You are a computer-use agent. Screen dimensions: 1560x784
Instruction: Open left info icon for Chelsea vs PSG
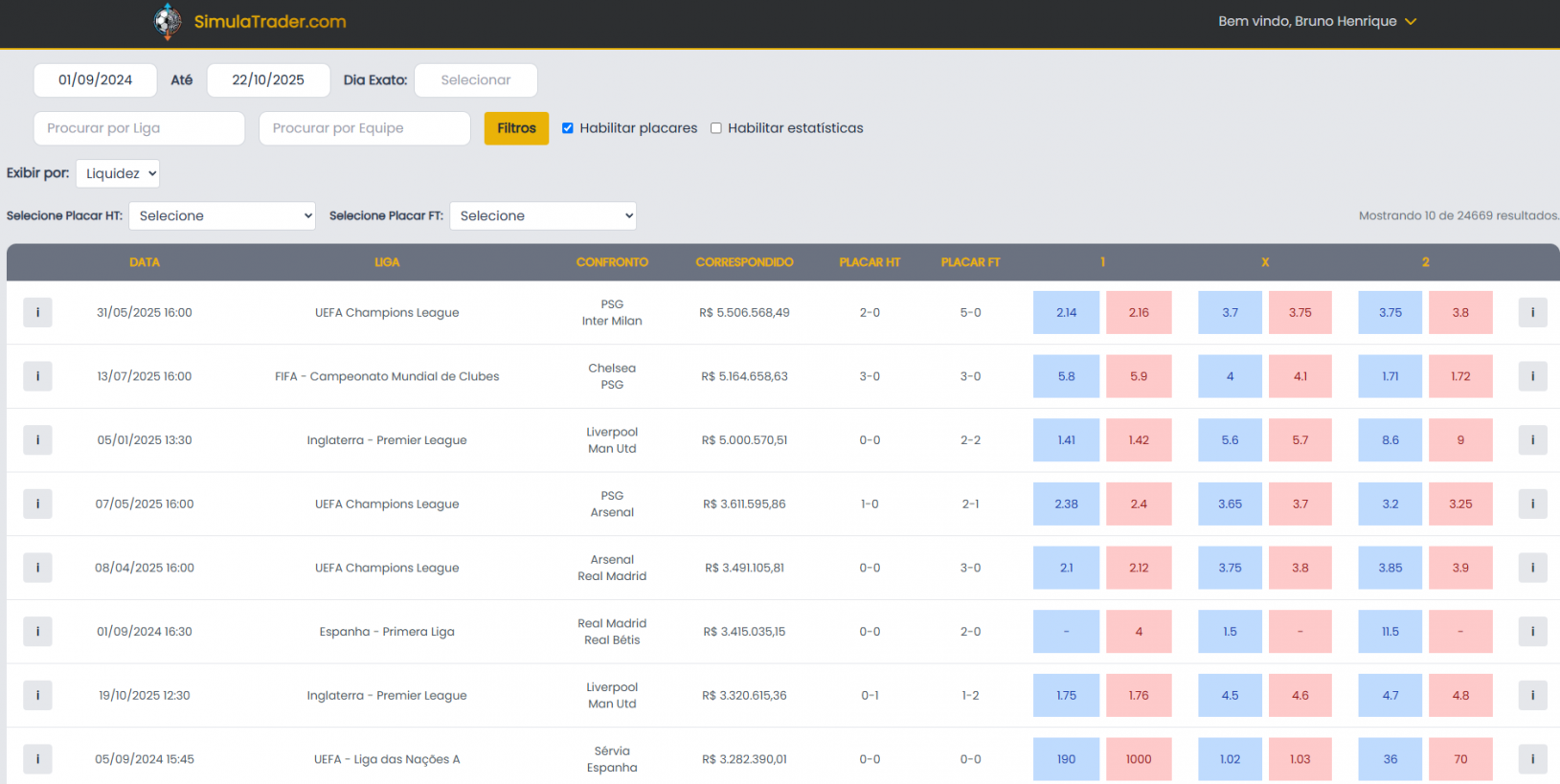[x=37, y=376]
